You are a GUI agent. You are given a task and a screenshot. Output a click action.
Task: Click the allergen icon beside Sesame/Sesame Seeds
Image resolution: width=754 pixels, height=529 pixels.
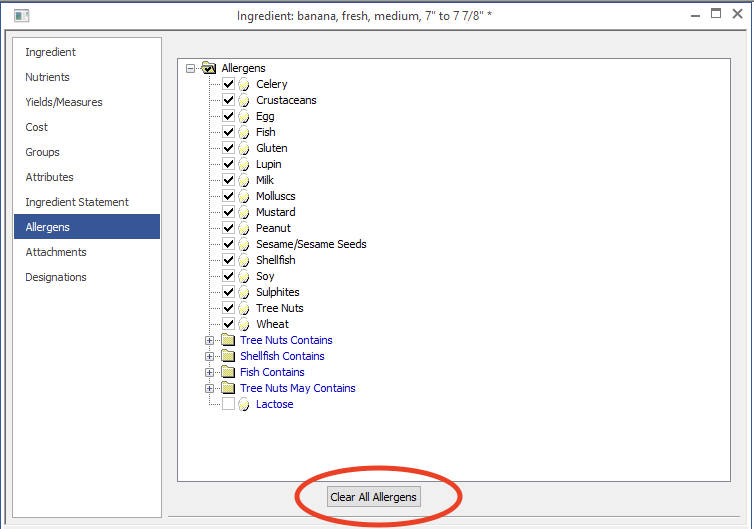pyautogui.click(x=244, y=244)
